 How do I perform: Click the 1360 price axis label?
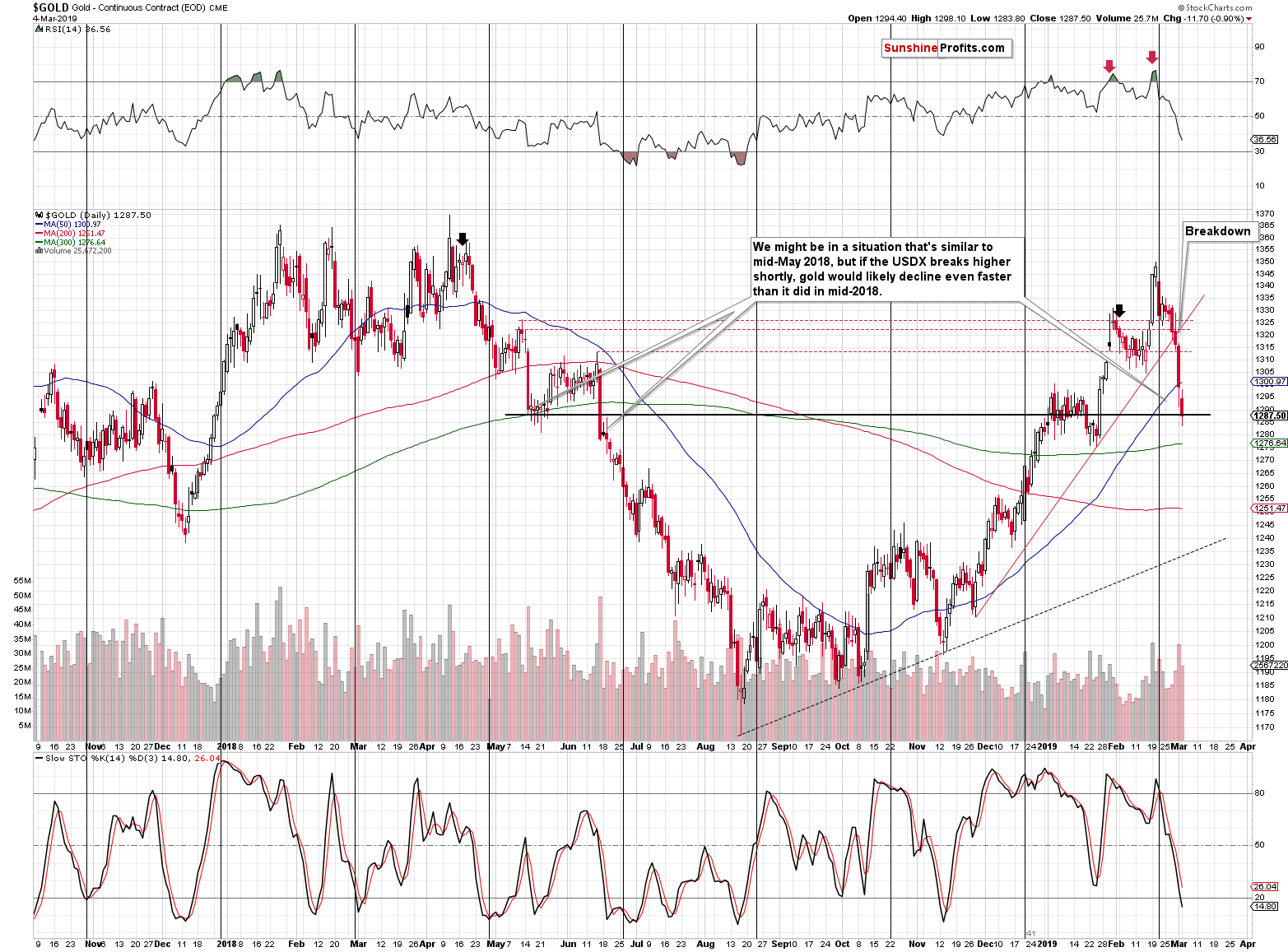coord(1264,237)
